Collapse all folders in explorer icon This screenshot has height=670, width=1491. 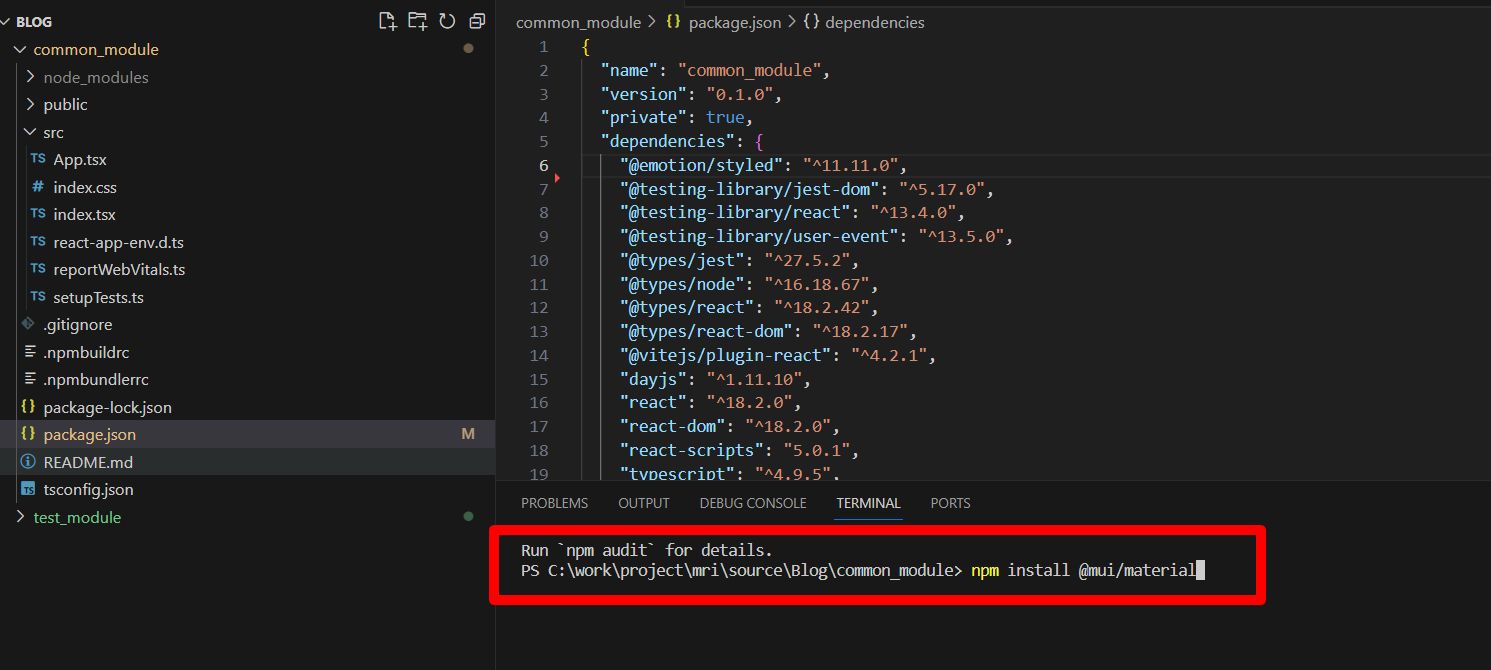point(477,21)
